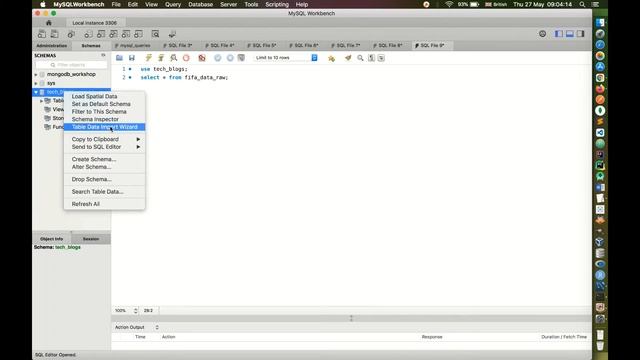Open Finder from the dock
Screen dimensions: 640x360
click(600, 22)
